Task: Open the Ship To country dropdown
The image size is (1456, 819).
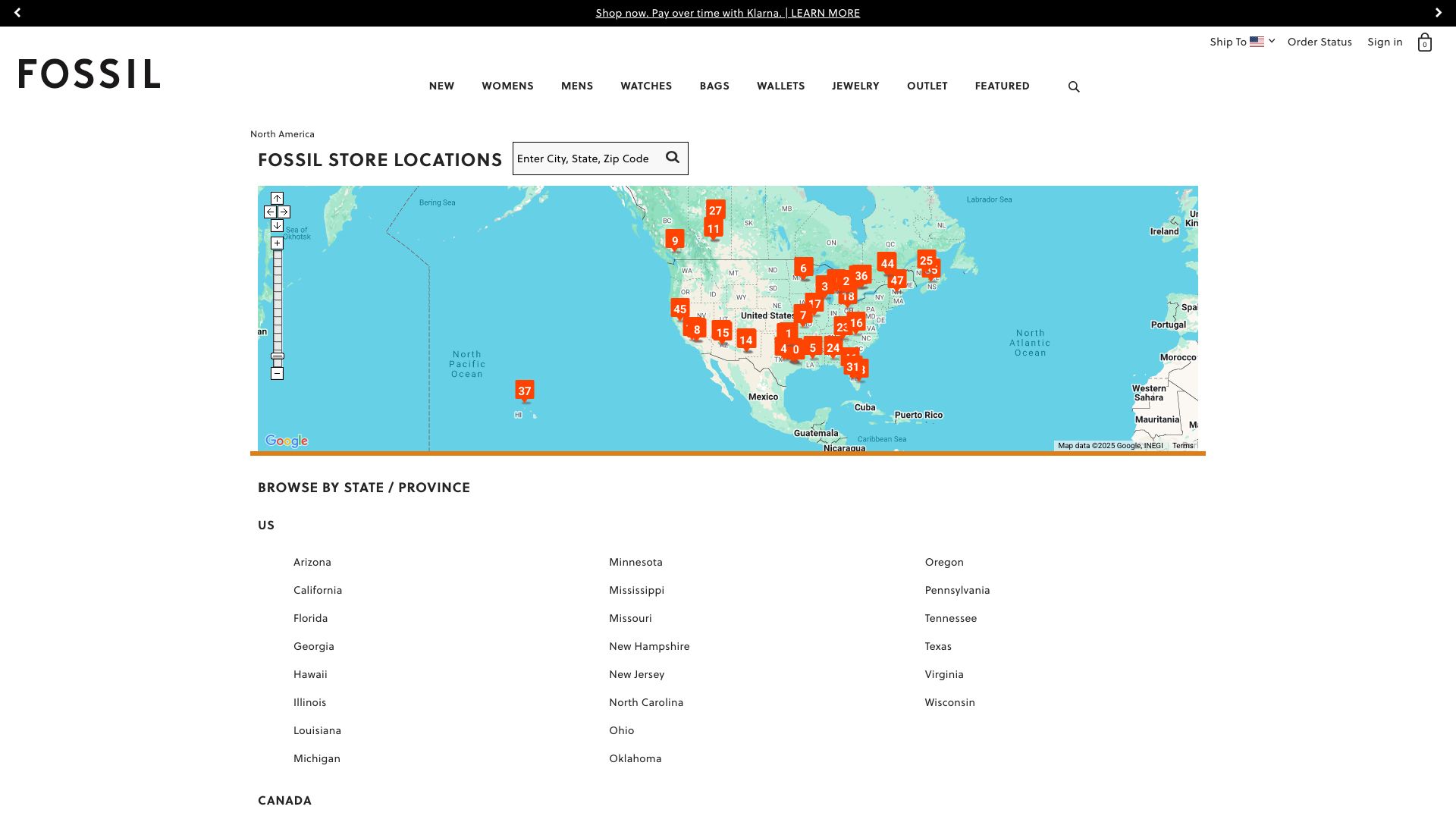Action: tap(1242, 42)
